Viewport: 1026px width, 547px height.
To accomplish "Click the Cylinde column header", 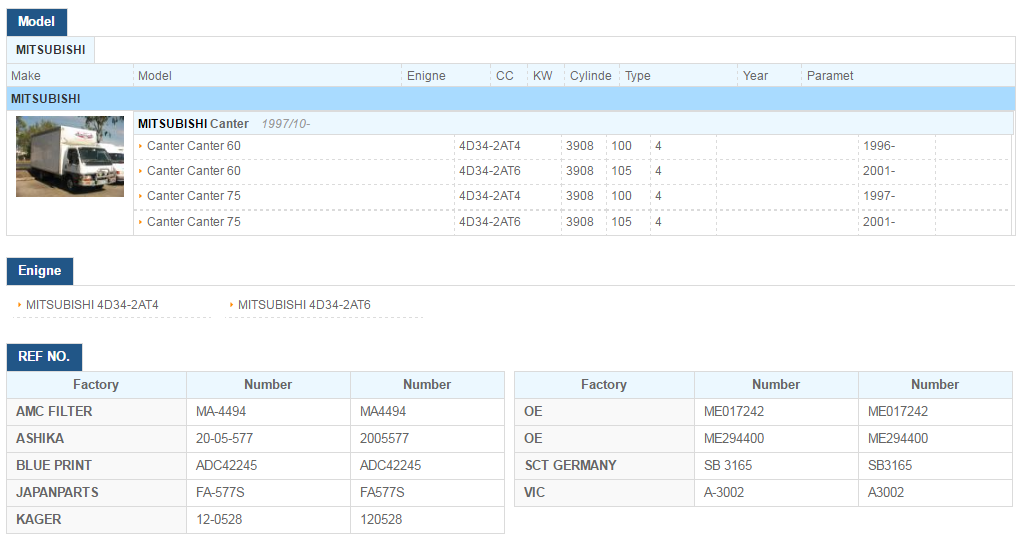I will 590,76.
